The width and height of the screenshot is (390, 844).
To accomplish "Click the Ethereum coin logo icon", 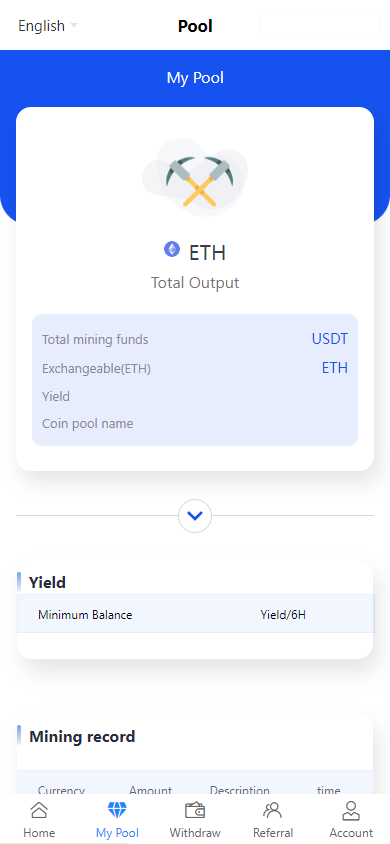I will [x=172, y=249].
